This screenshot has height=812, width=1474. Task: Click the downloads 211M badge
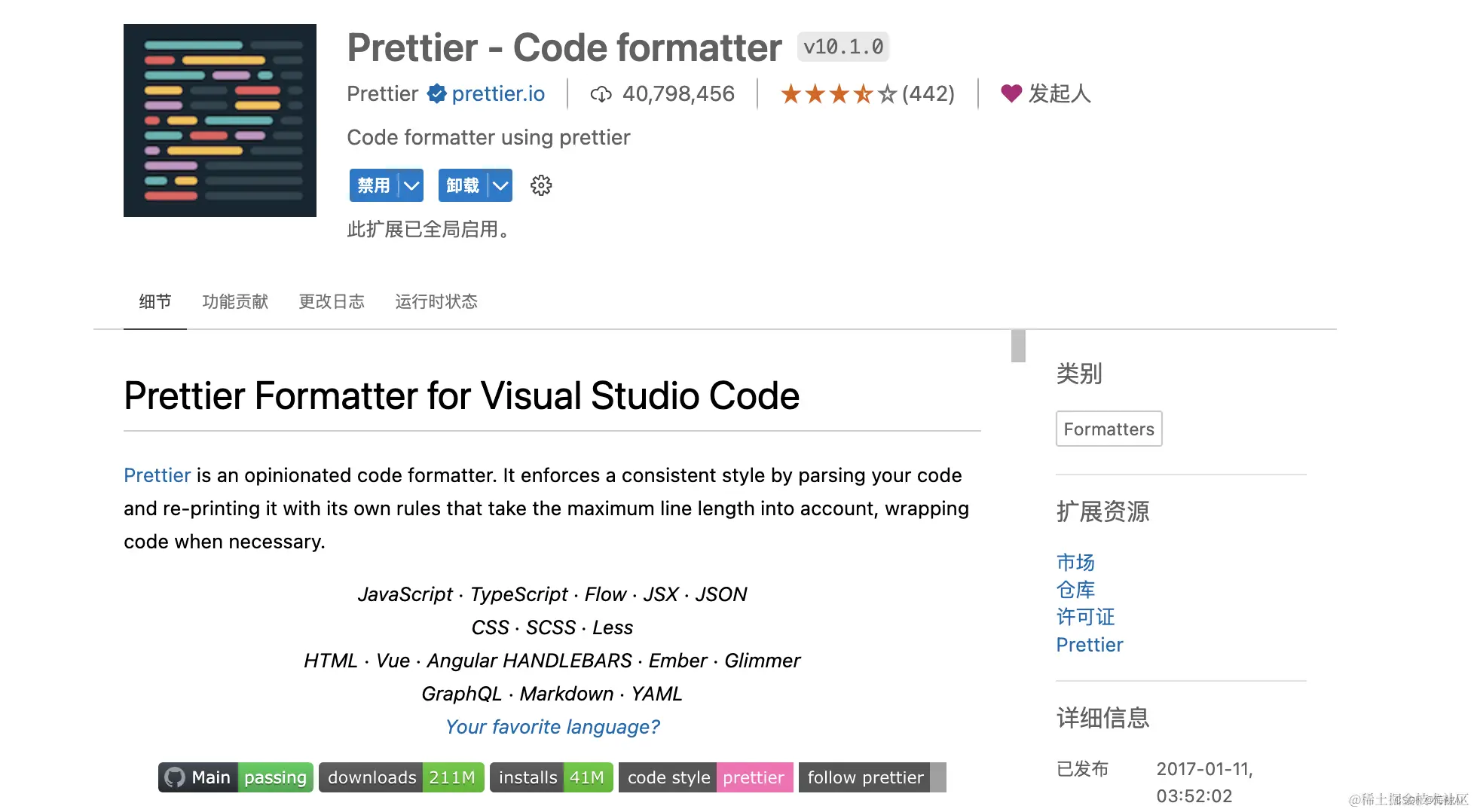pyautogui.click(x=402, y=777)
